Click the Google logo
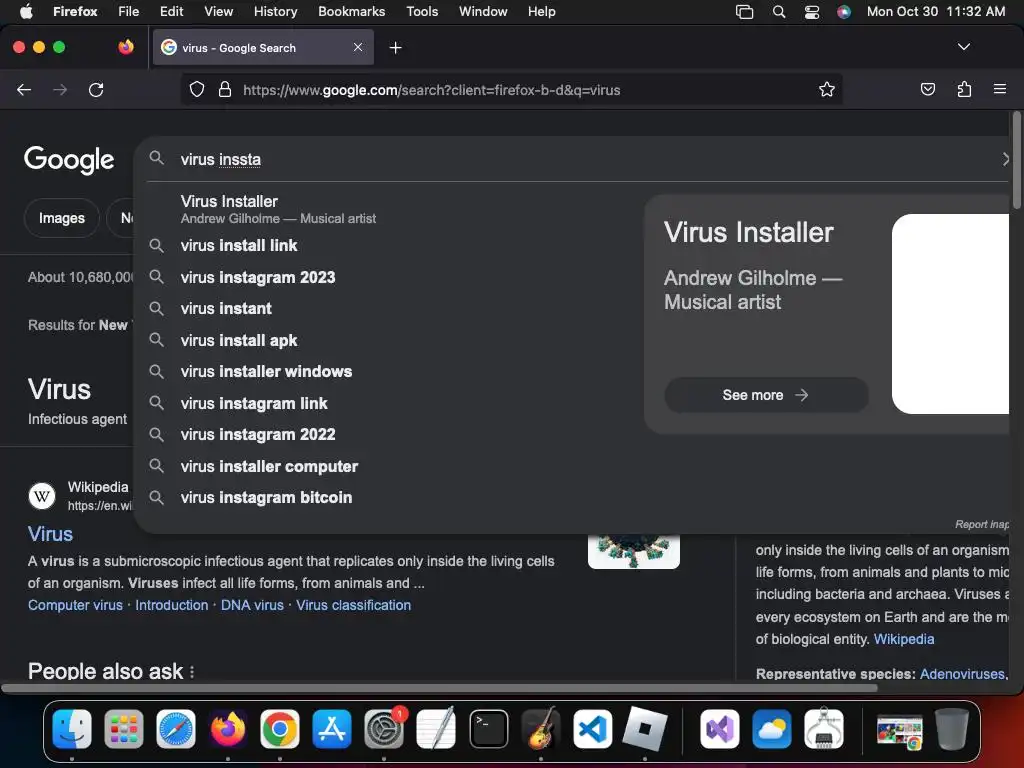The height and width of the screenshot is (768, 1024). (69, 160)
